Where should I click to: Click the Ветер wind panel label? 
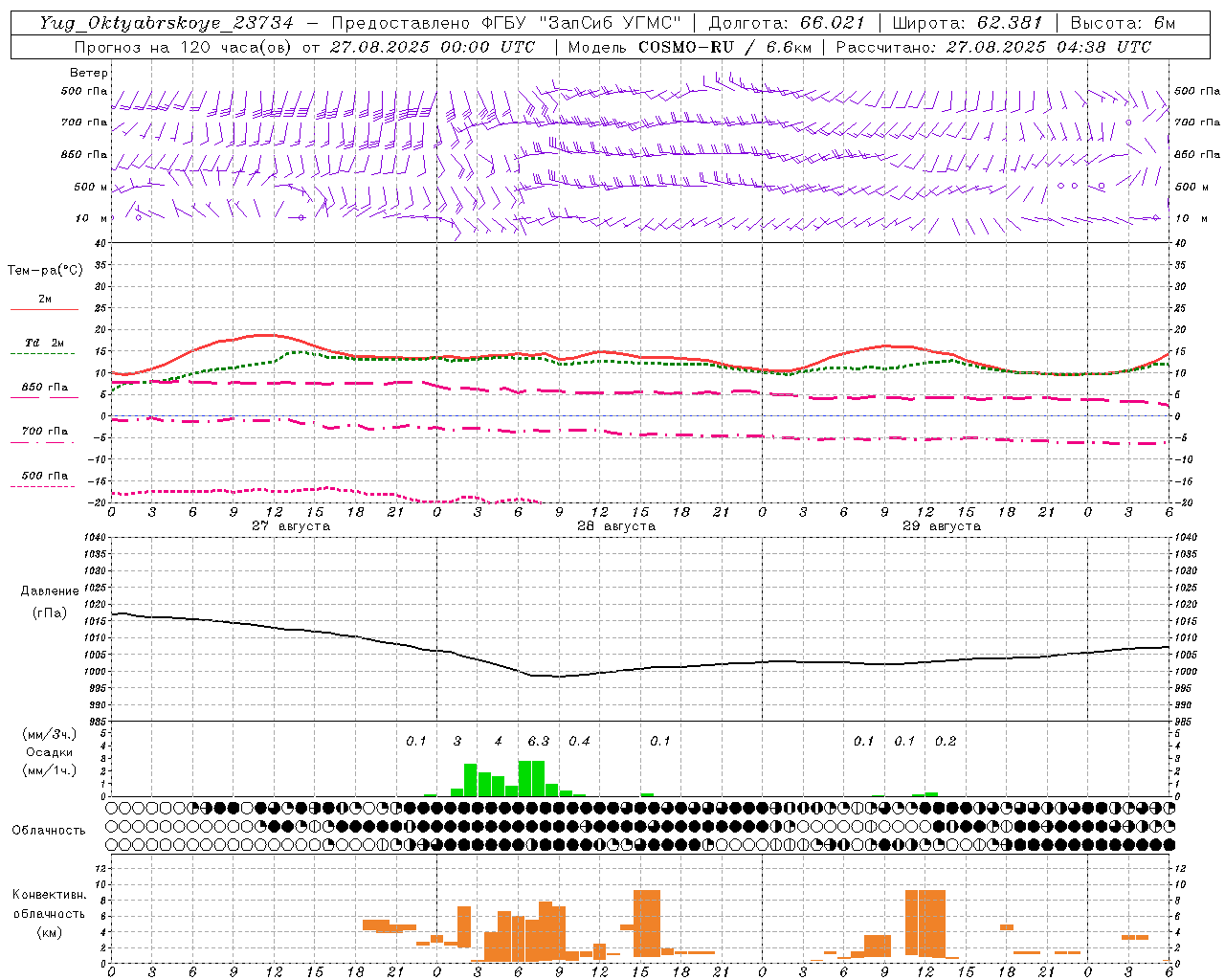click(x=89, y=73)
